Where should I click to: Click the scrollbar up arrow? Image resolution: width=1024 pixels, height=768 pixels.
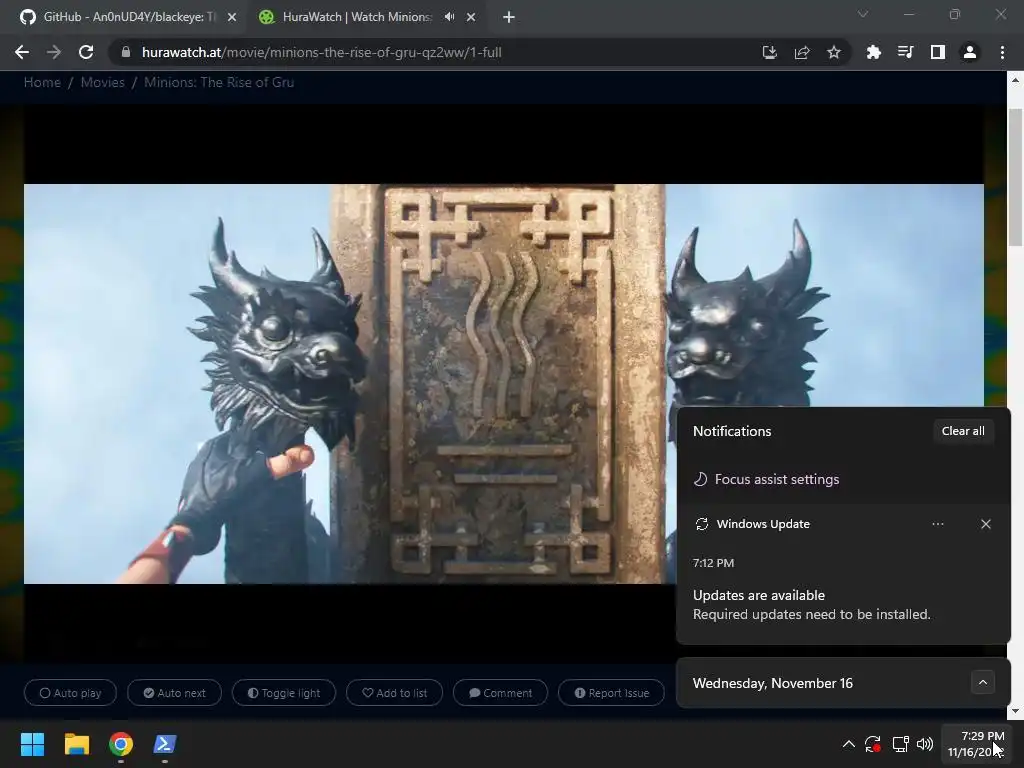tap(1016, 80)
